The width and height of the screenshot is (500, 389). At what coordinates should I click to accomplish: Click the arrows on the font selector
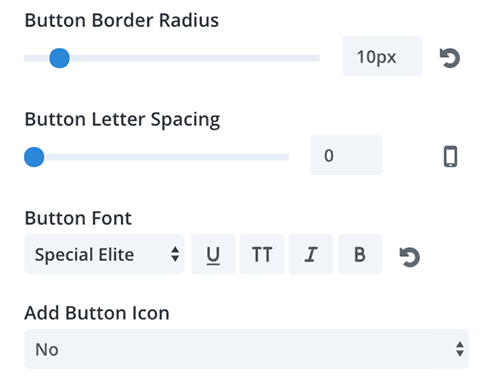175,254
